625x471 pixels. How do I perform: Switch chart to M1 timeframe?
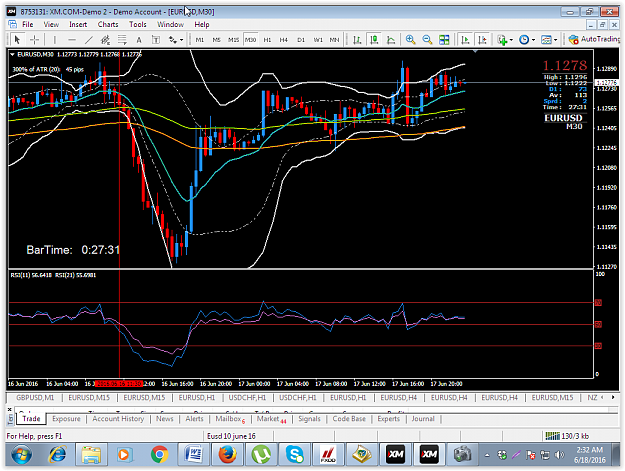tap(200, 39)
